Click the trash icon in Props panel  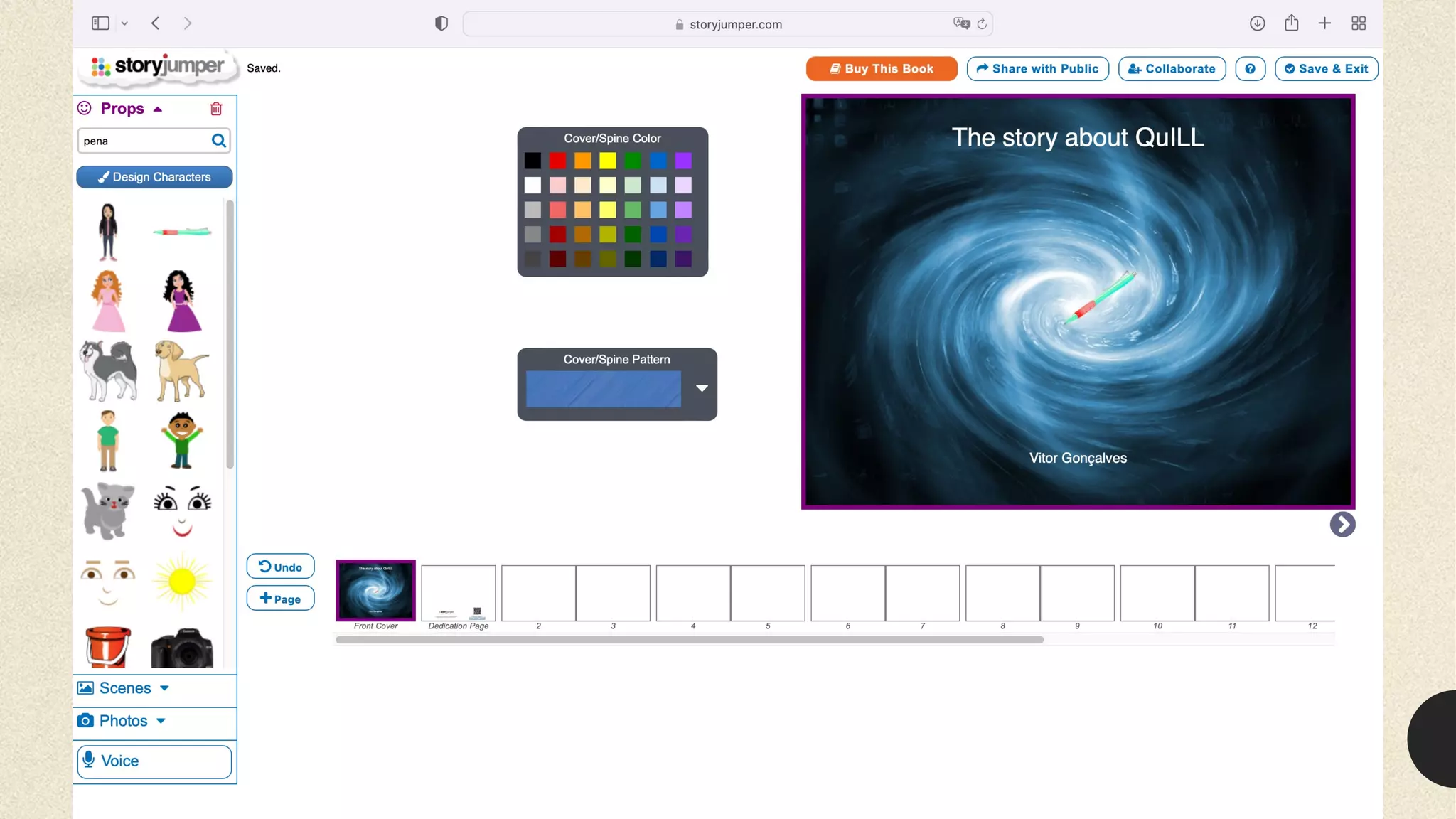[x=216, y=109]
